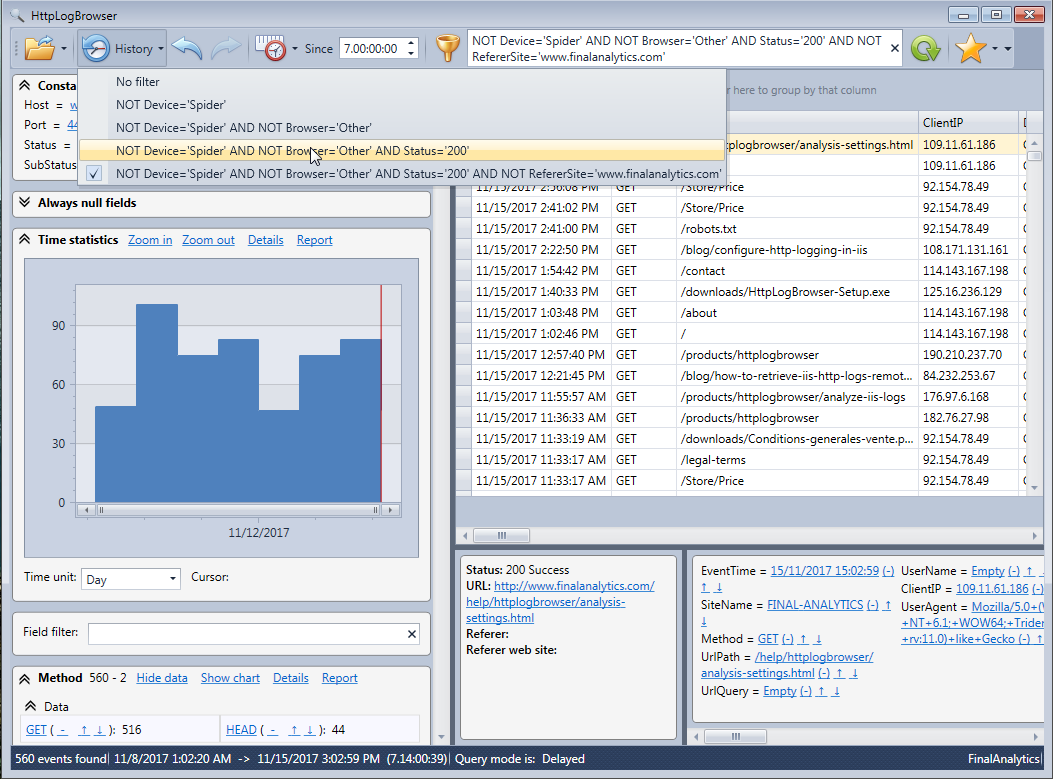Click the favorites star icon
Screen dimensions: 1053x779
(970, 48)
